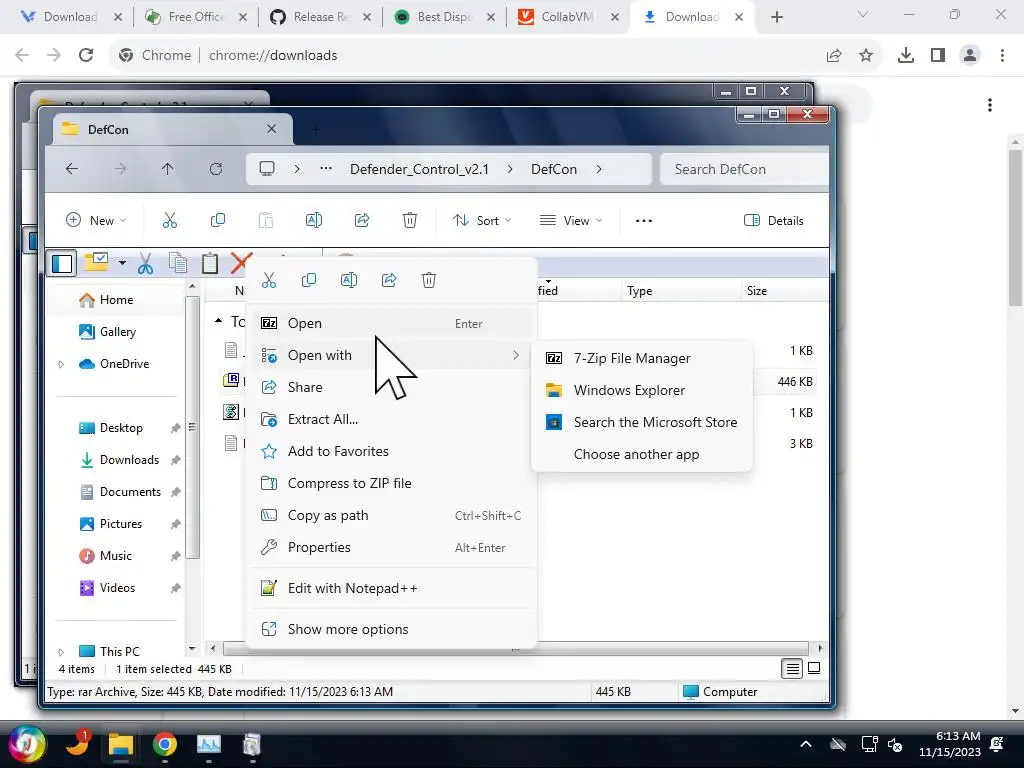
Task: Pick Windows Explorer in Open with submenu
Action: point(643,391)
